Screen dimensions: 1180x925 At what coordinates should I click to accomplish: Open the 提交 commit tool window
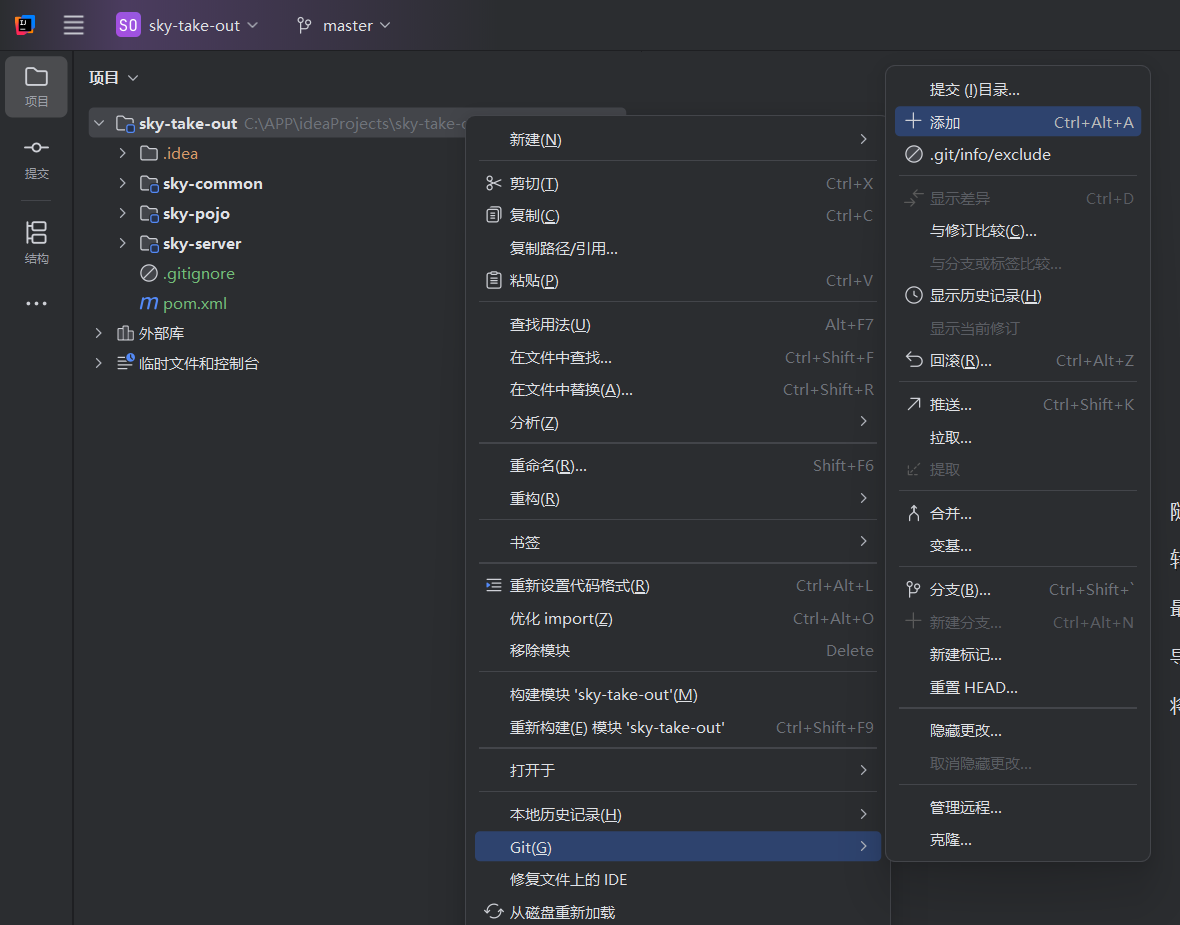(x=36, y=160)
